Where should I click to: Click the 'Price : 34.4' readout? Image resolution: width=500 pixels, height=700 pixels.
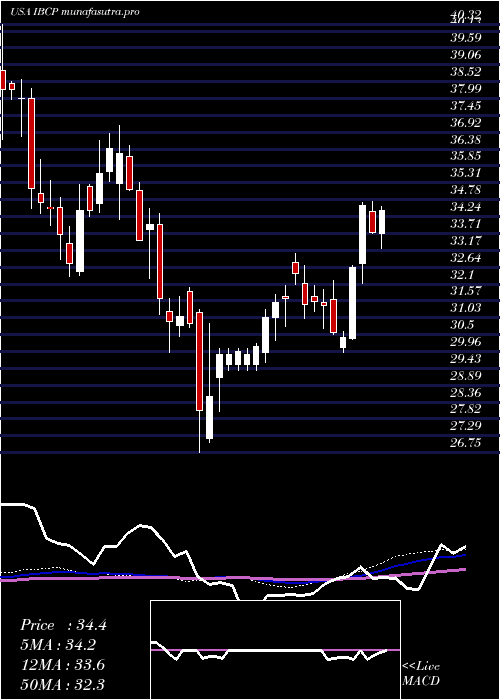(x=63, y=625)
